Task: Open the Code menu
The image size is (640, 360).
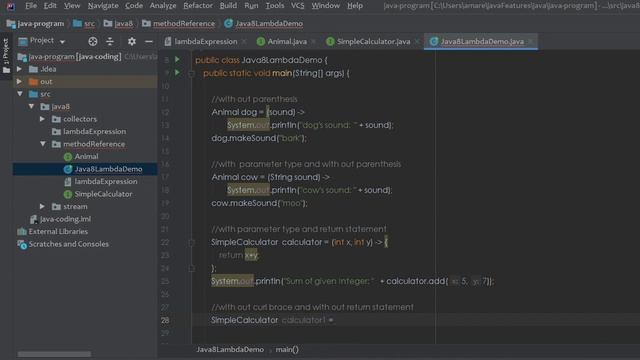Action: (x=134, y=6)
